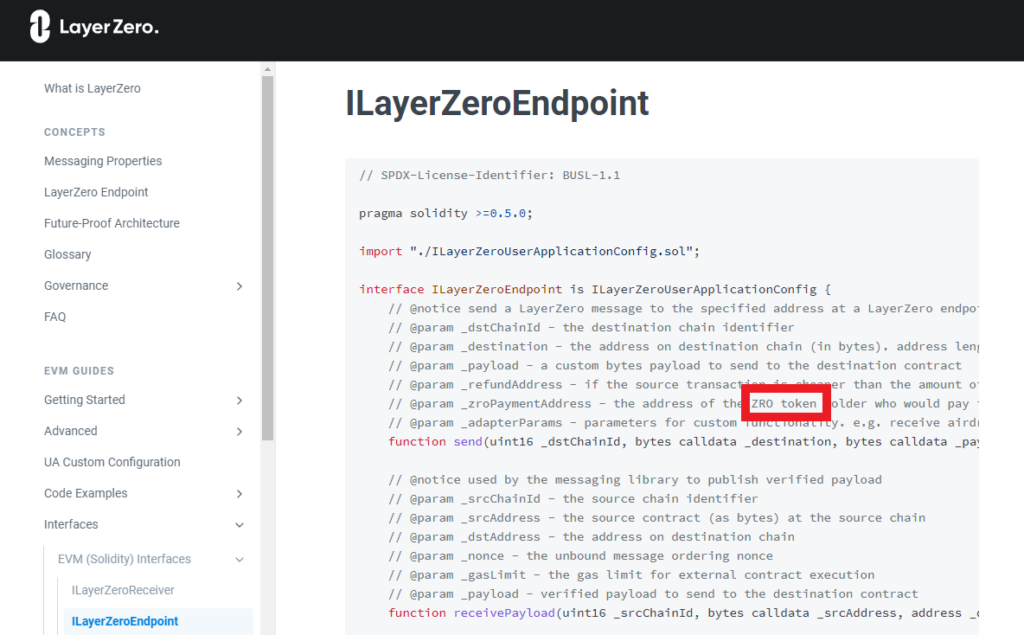Click the Getting Started sidebar label
This screenshot has width=1024, height=635.
pyautogui.click(x=84, y=400)
